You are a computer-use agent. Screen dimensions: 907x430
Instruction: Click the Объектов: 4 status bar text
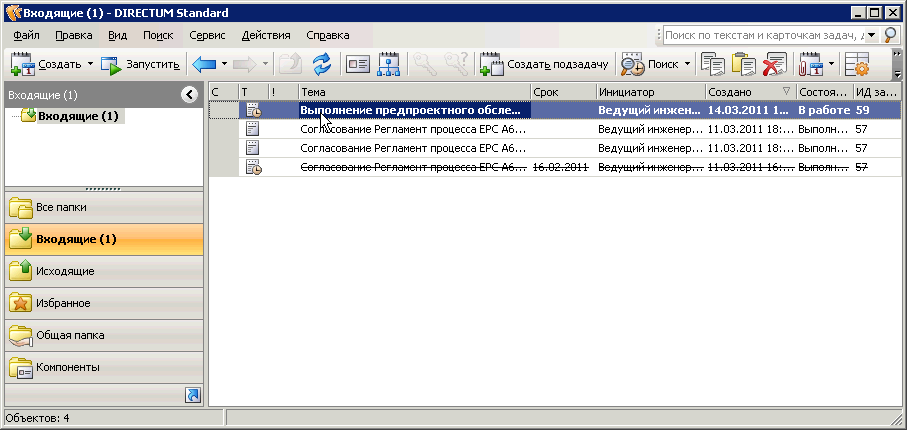[38, 418]
